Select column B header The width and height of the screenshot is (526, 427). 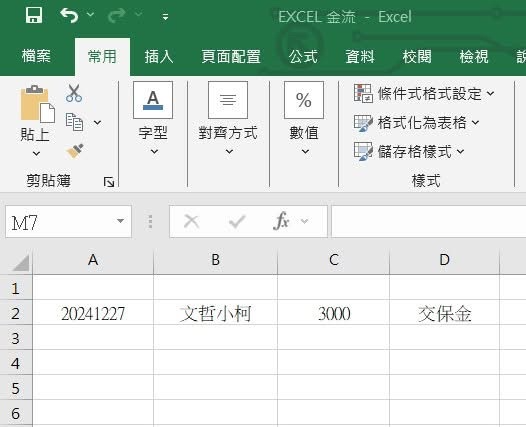(215, 260)
